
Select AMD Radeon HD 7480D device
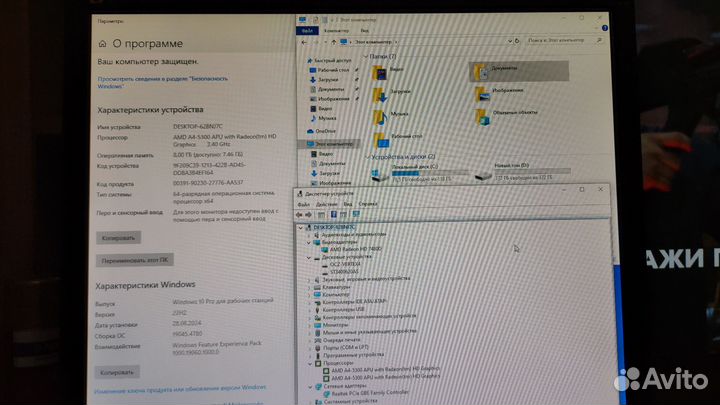point(351,249)
